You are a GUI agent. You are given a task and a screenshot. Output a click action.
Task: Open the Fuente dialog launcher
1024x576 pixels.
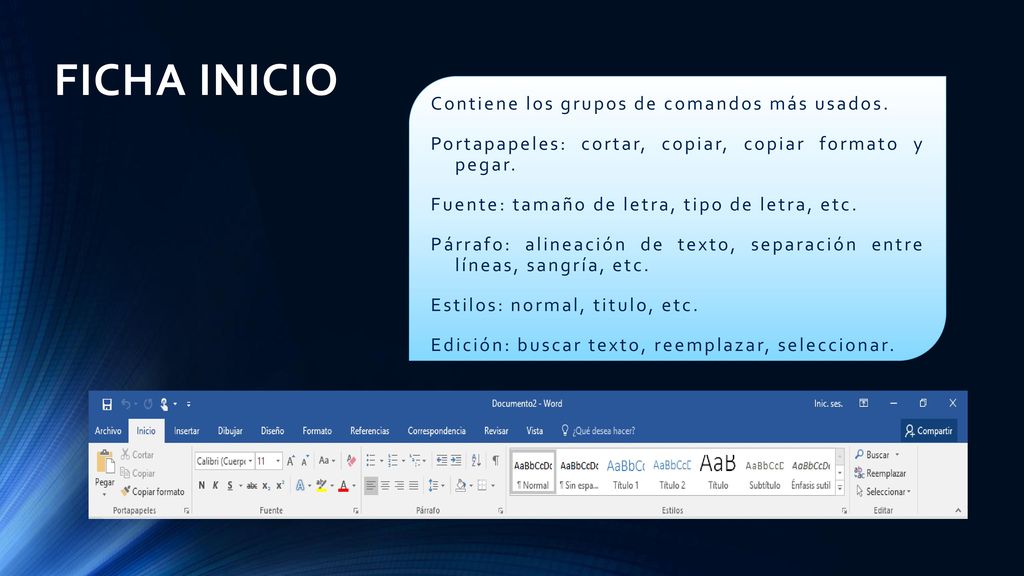(356, 511)
